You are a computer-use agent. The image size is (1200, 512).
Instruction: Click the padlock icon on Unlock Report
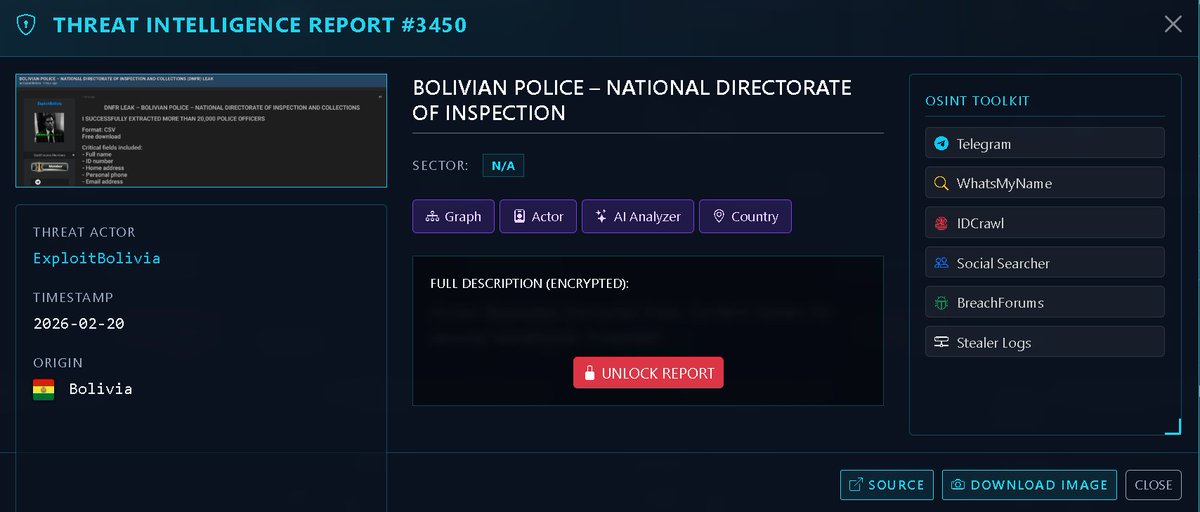pos(589,373)
